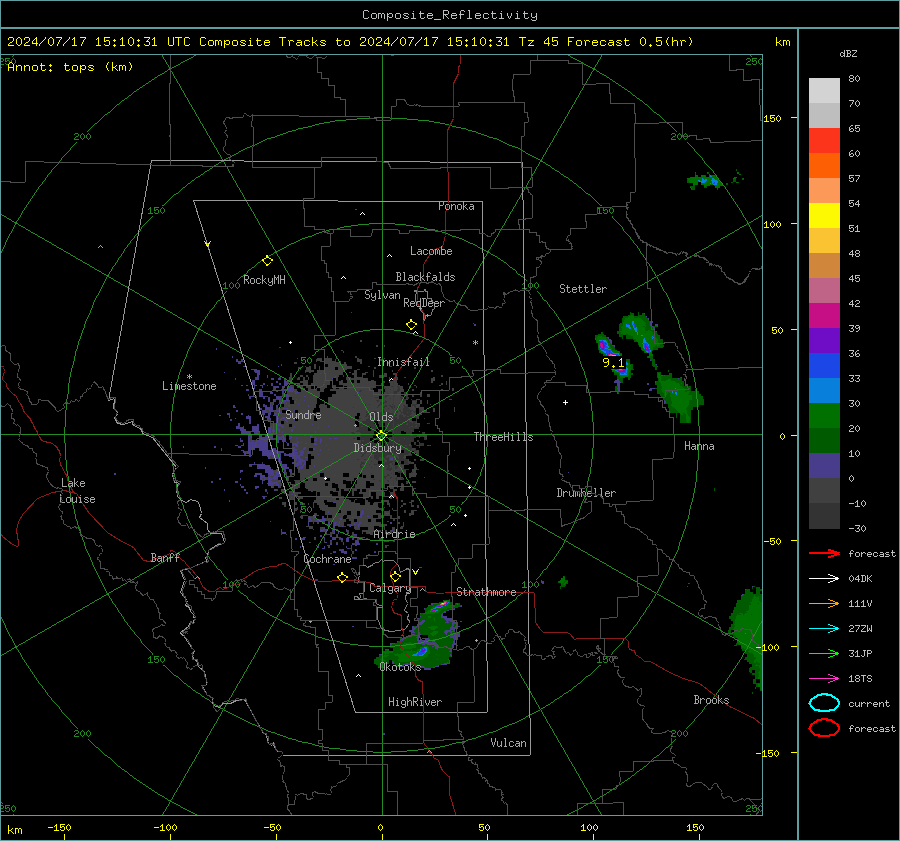Image resolution: width=900 pixels, height=841 pixels.
Task: Pick the blue swatch between 36 and 33 dBZ
Action: [x=824, y=366]
